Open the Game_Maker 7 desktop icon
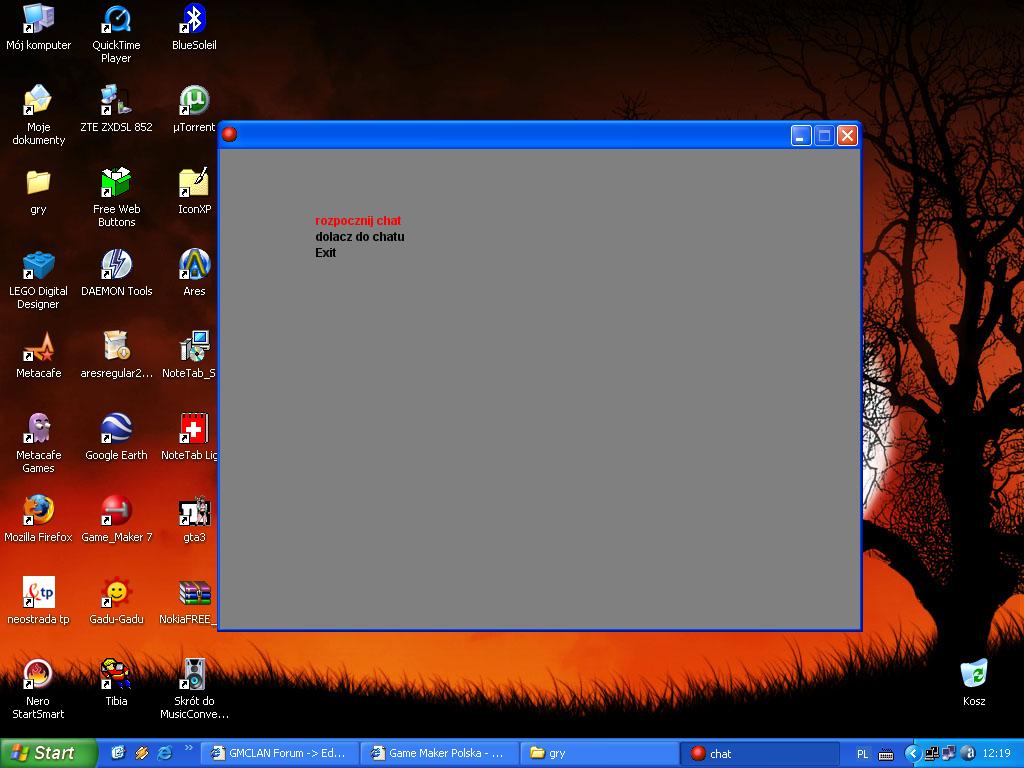Image resolution: width=1024 pixels, height=768 pixels. [x=116, y=511]
